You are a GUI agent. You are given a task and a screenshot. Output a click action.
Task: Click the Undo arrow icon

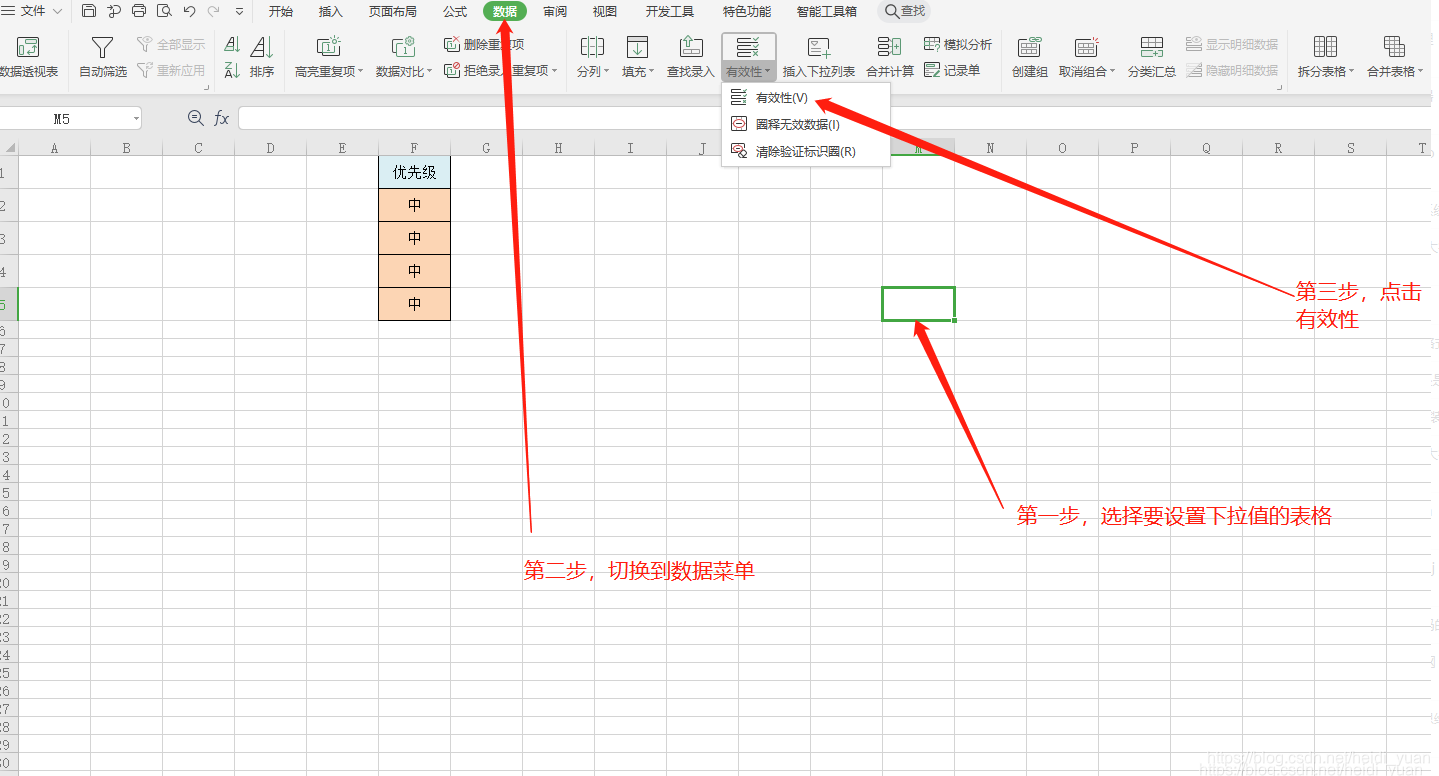pos(189,11)
